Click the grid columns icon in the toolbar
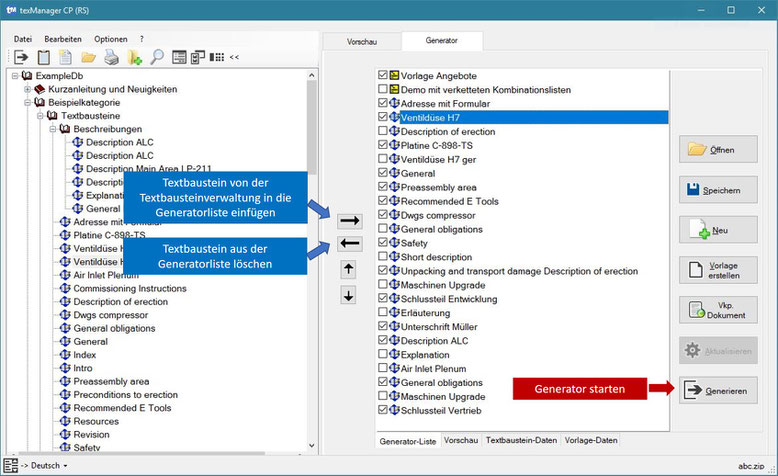 click(216, 57)
